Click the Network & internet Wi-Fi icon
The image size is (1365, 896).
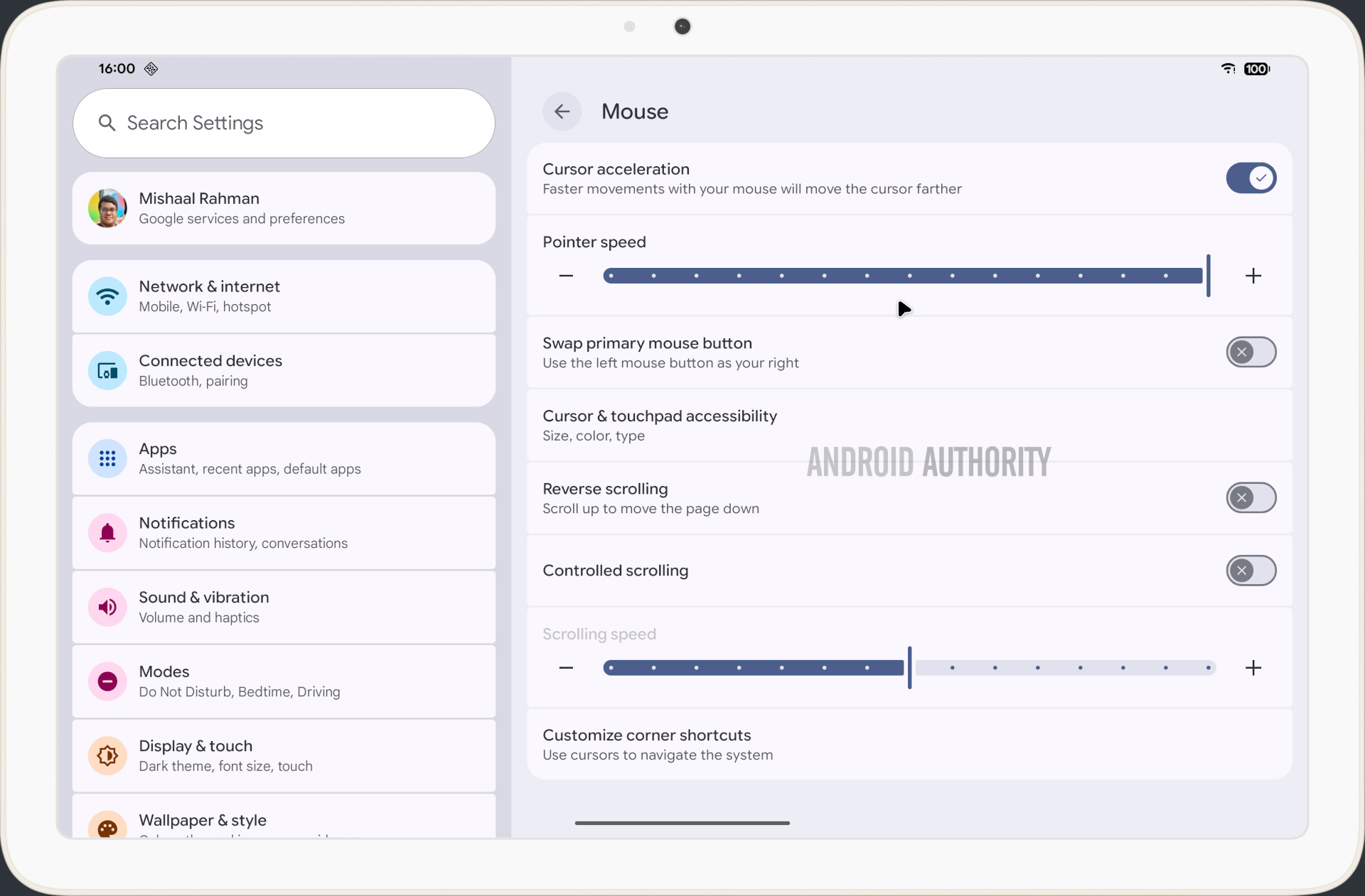coord(107,296)
